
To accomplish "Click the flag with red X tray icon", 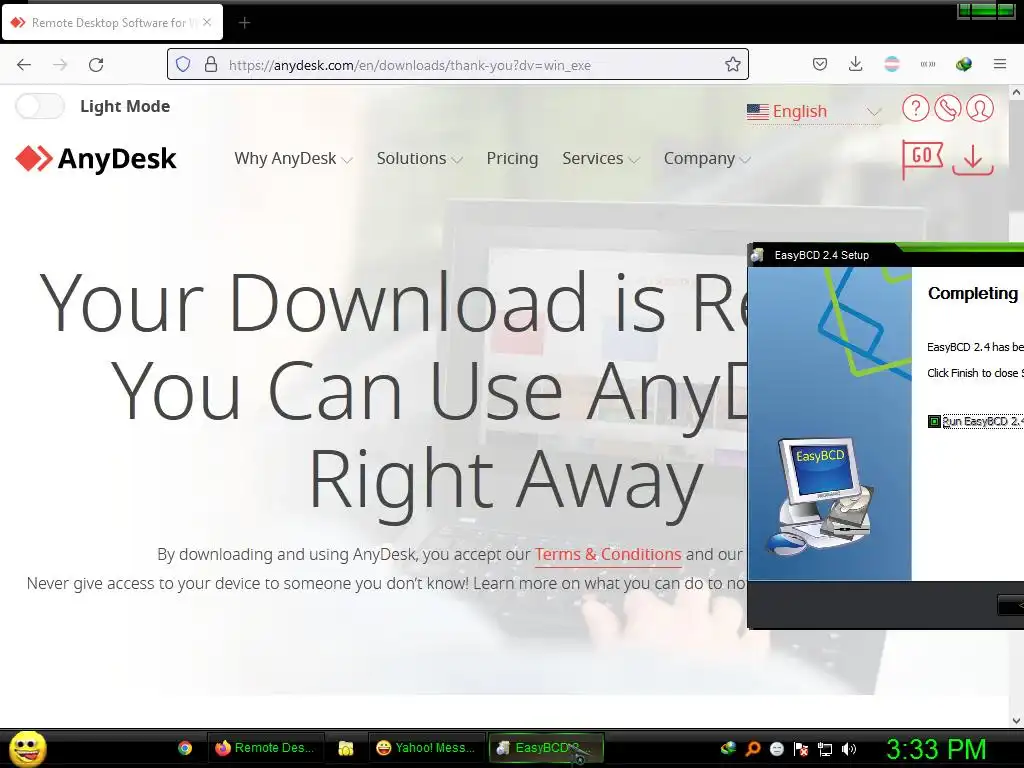I will click(x=801, y=749).
